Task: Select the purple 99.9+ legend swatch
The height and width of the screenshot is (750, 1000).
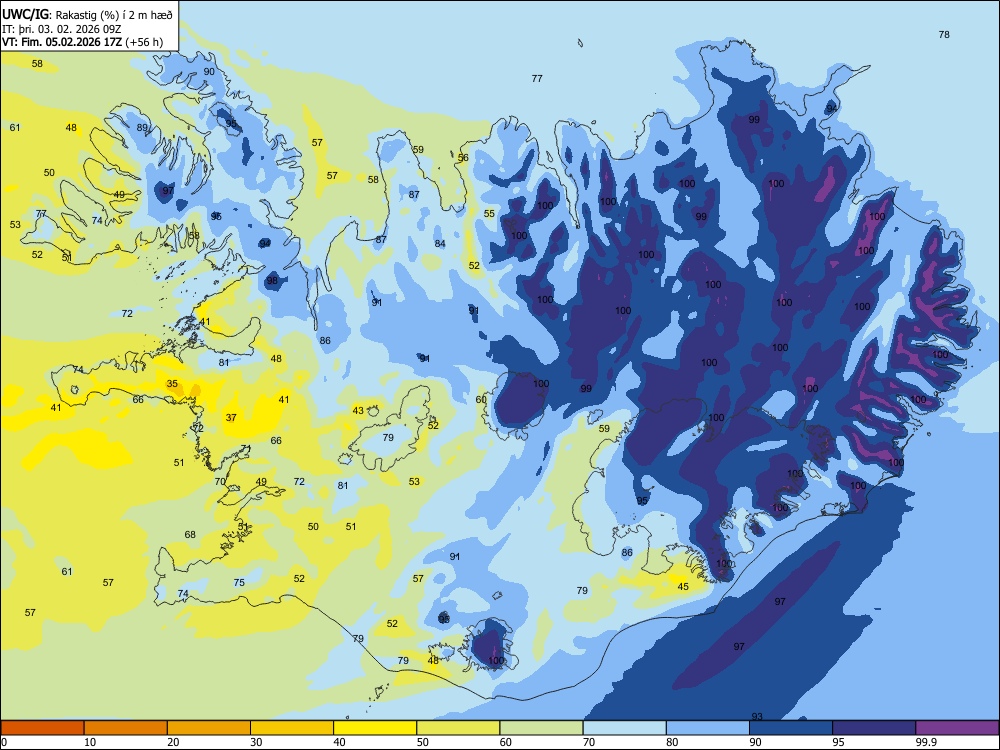Action: coord(957,728)
